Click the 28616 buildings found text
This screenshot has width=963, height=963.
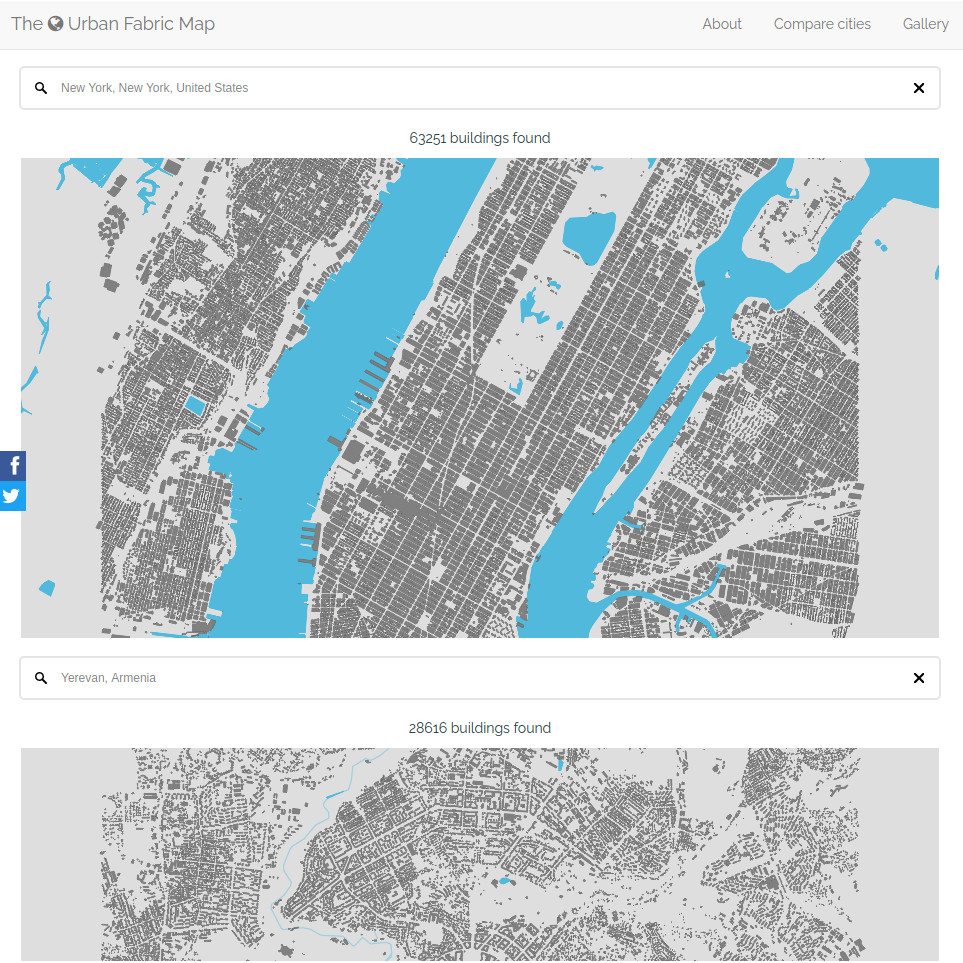coord(480,728)
